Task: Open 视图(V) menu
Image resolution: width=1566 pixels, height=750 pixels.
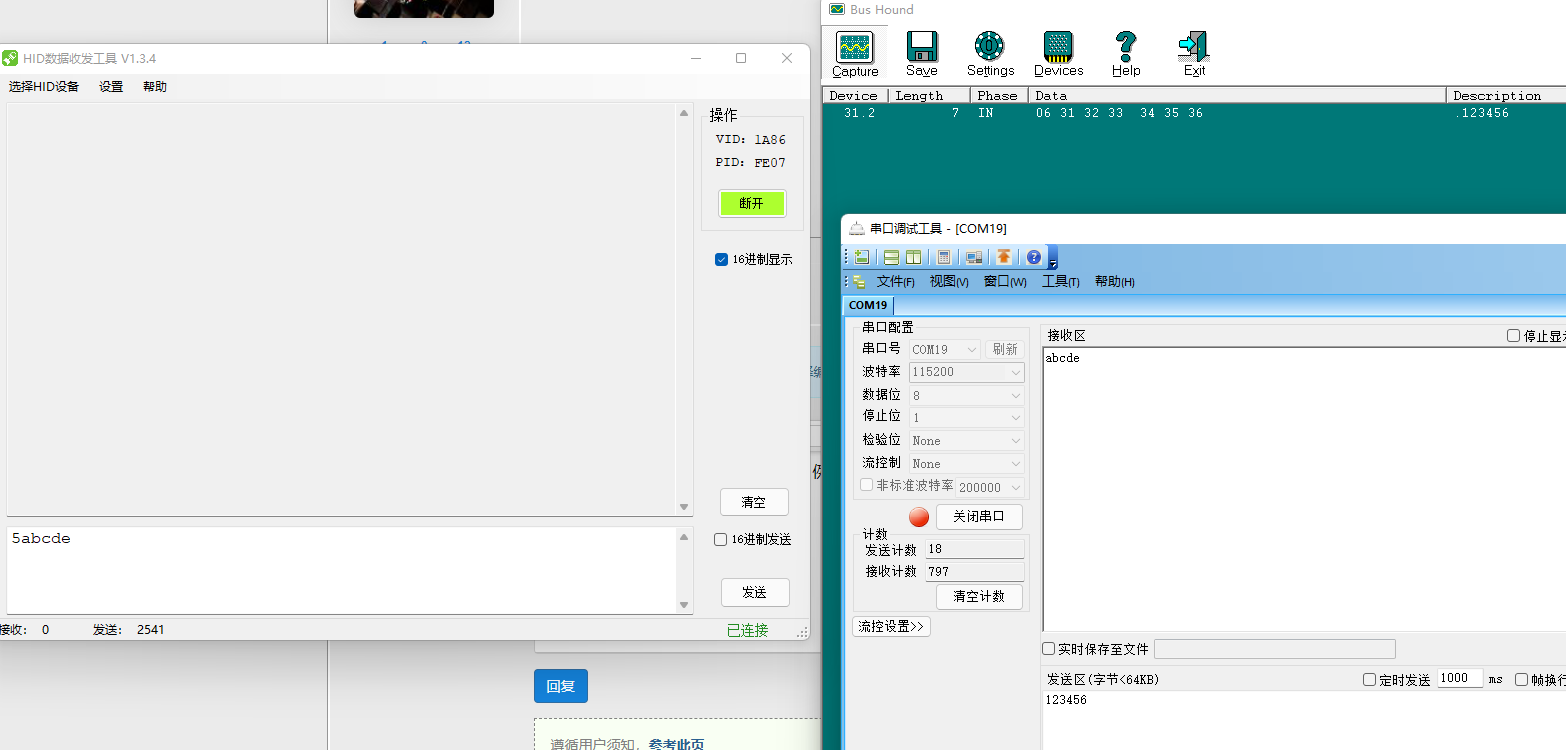Action: 949,282
